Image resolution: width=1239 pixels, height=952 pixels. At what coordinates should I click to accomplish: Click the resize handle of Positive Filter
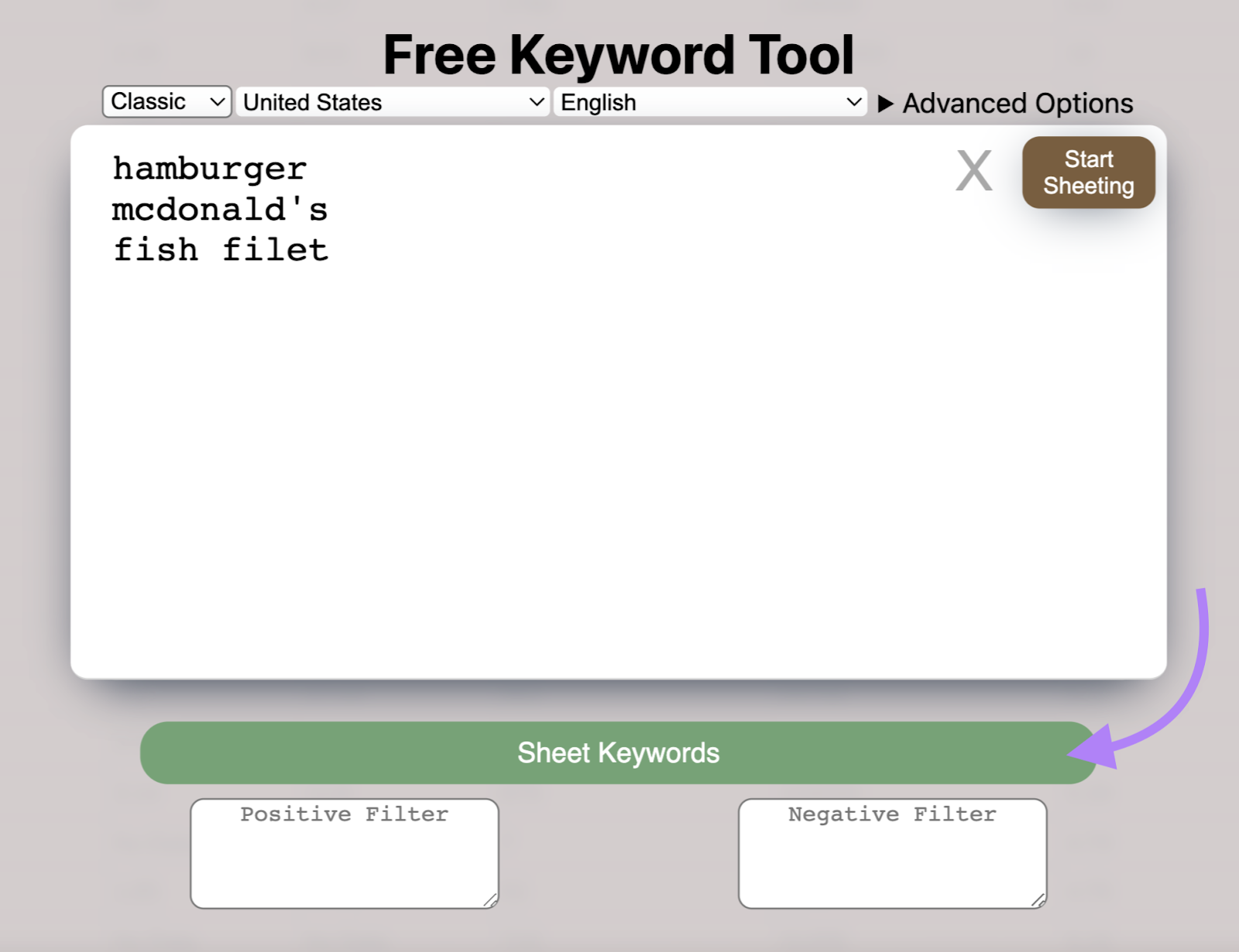490,900
